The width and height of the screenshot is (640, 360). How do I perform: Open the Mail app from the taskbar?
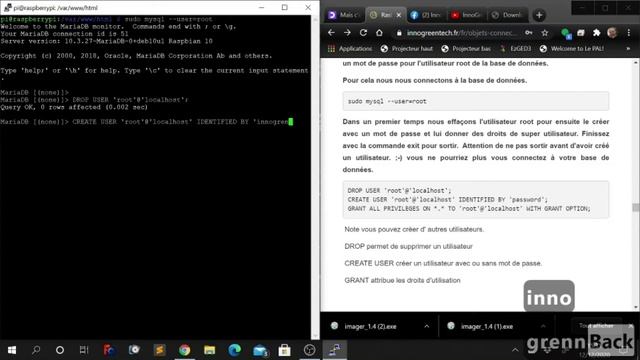(x=260, y=350)
